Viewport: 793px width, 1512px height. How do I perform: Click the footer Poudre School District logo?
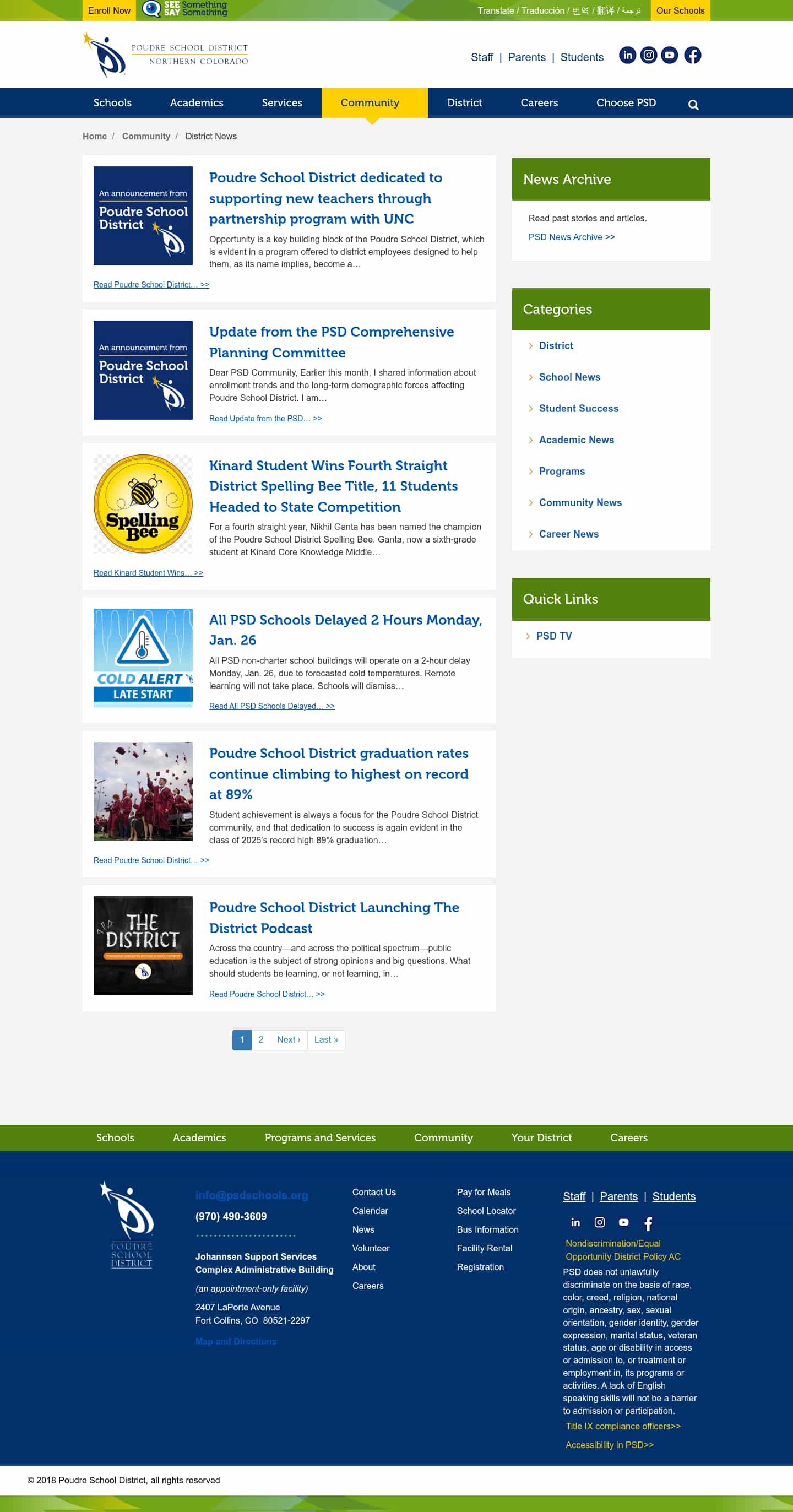[127, 1224]
